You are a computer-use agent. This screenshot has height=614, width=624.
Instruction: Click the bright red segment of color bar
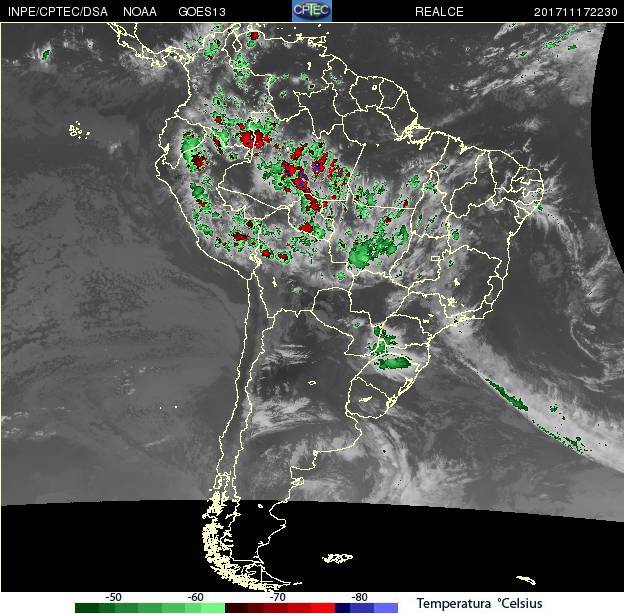[322, 608]
